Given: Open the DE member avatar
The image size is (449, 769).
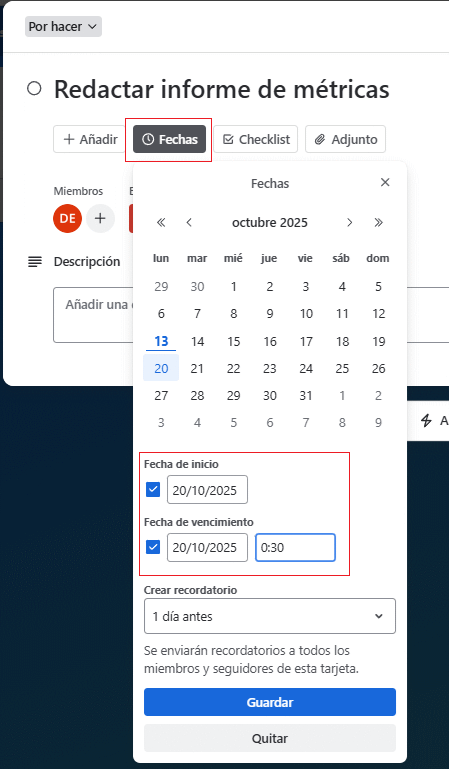Looking at the screenshot, I should (68, 218).
